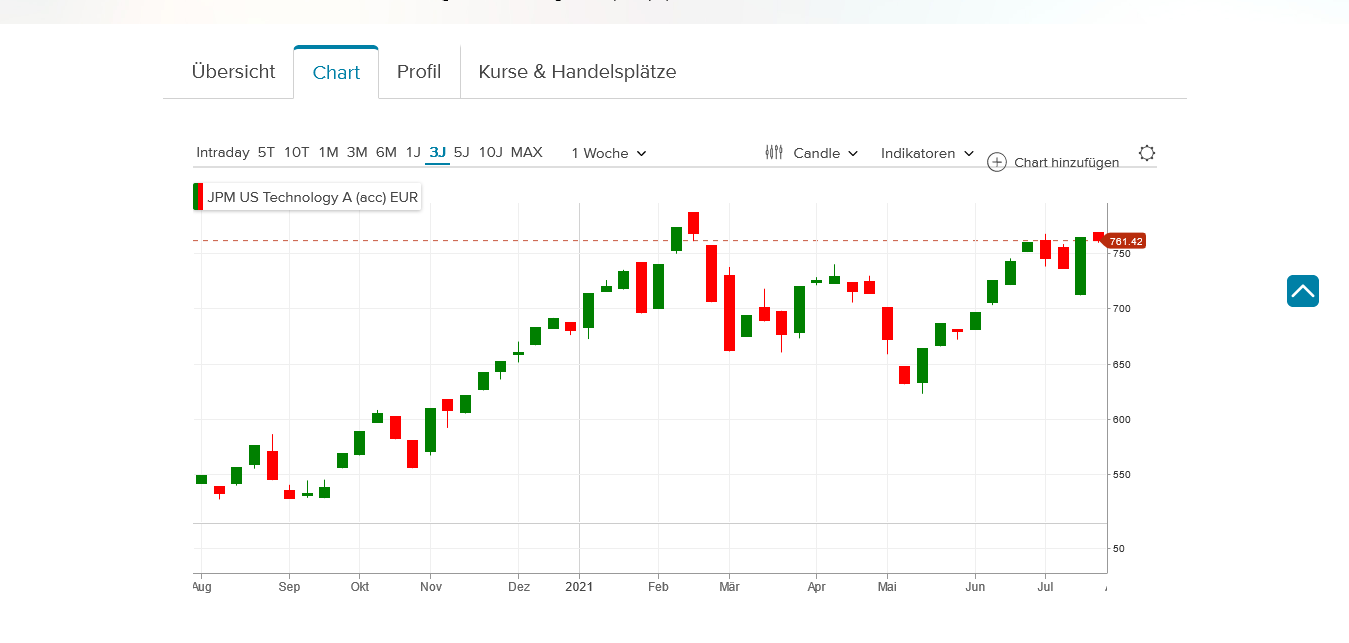The height and width of the screenshot is (643, 1349).
Task: Click the 10J time range option
Action: 490,152
